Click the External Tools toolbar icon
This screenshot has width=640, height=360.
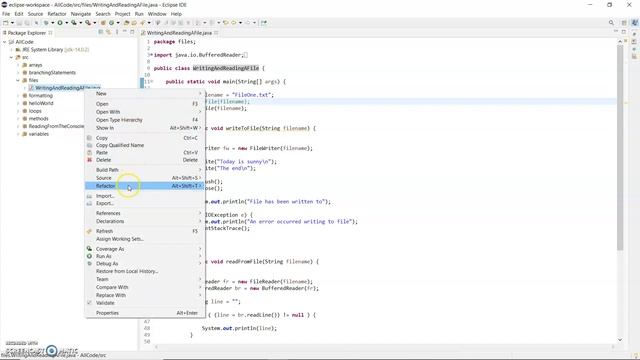88,23
